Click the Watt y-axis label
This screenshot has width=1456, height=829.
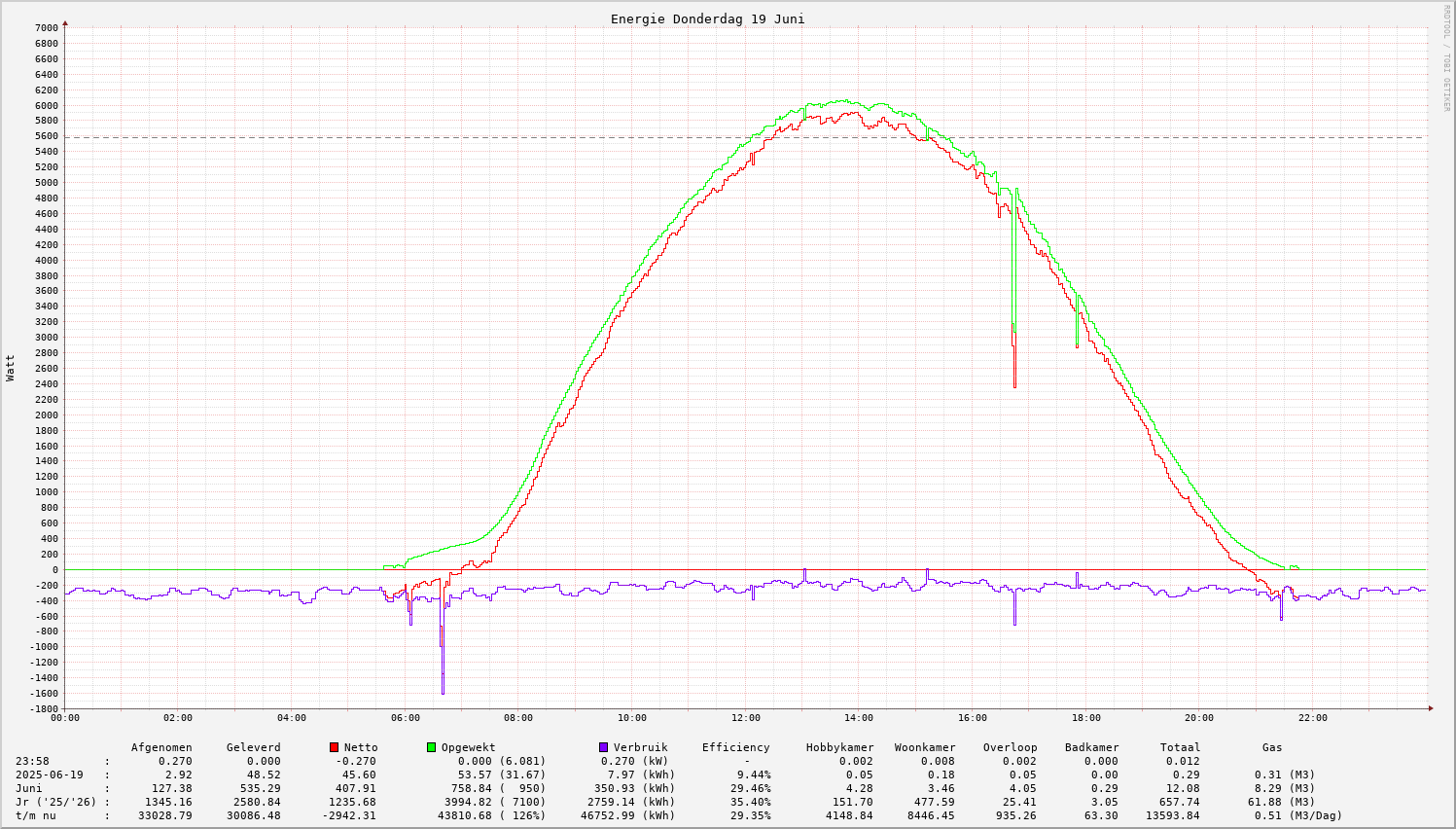point(11,368)
